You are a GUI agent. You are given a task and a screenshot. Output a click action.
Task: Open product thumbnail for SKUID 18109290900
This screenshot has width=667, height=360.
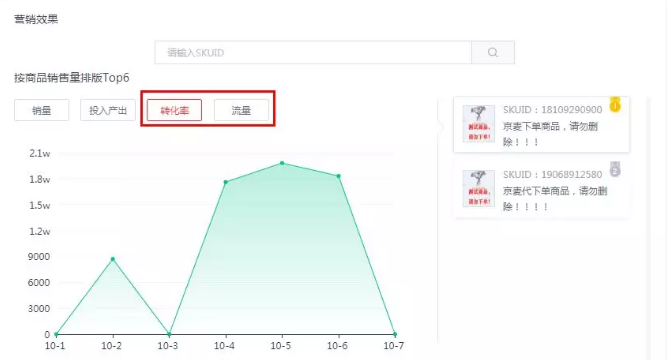point(479,123)
